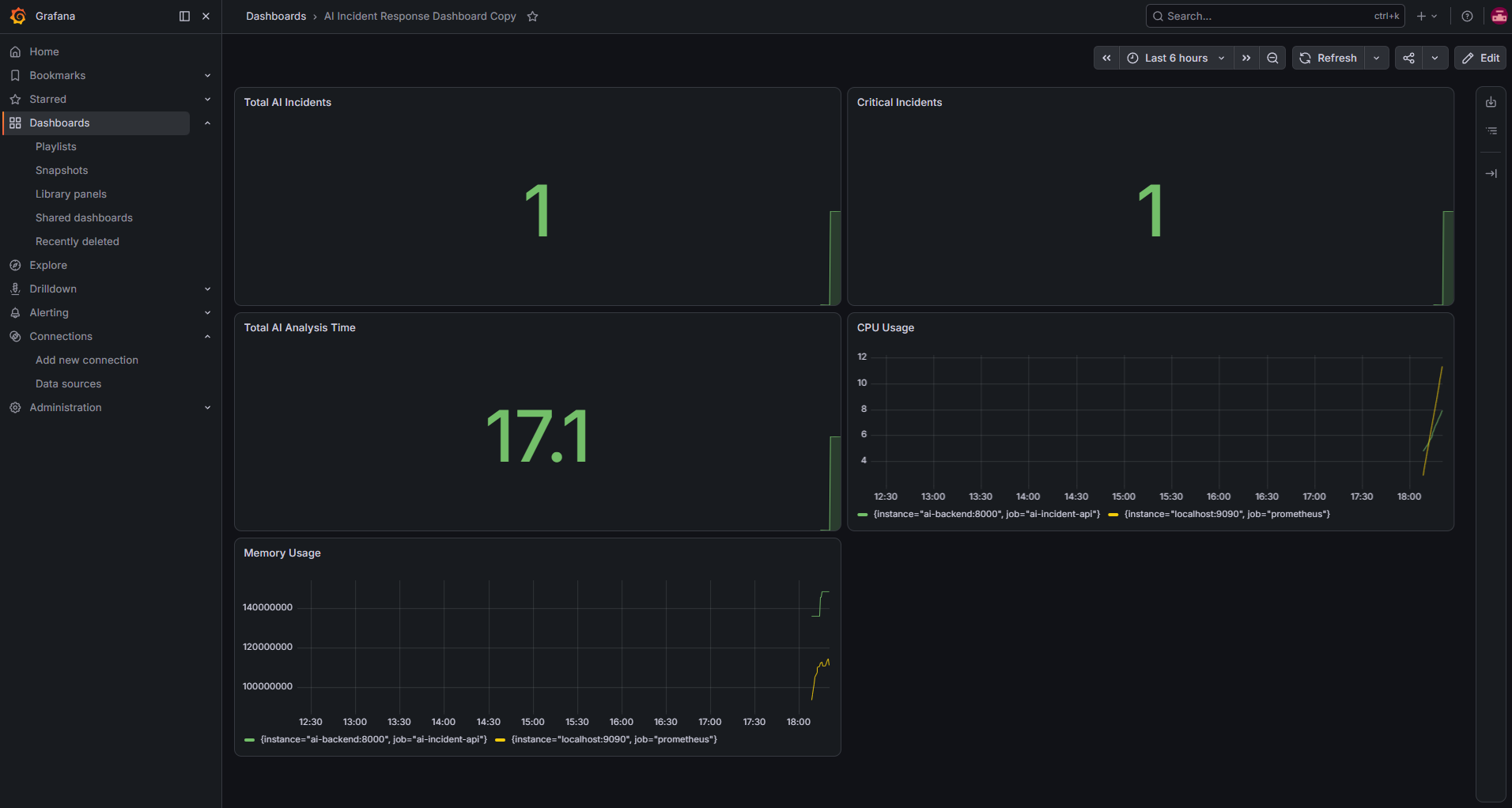The image size is (1512, 808).
Task: Open the share dashboard icon
Action: (x=1408, y=58)
